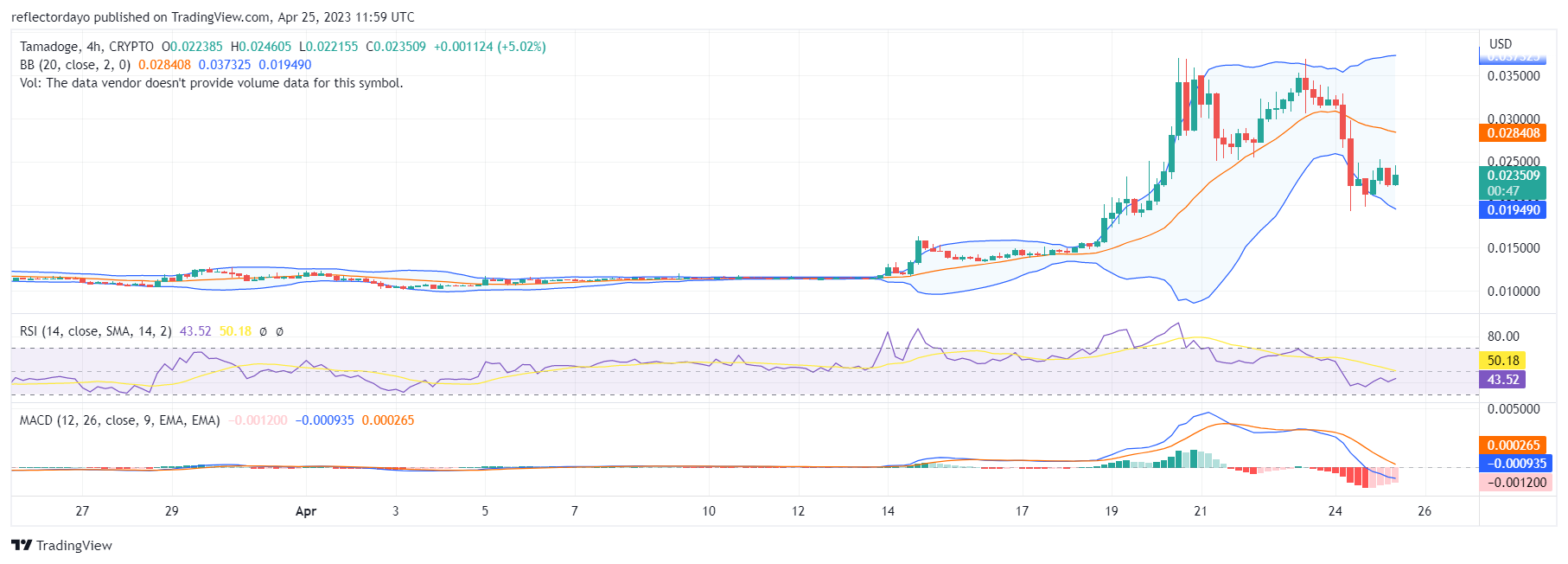Click the MACD 0.005000 axis label
The width and height of the screenshot is (1568, 564).
tap(1514, 409)
